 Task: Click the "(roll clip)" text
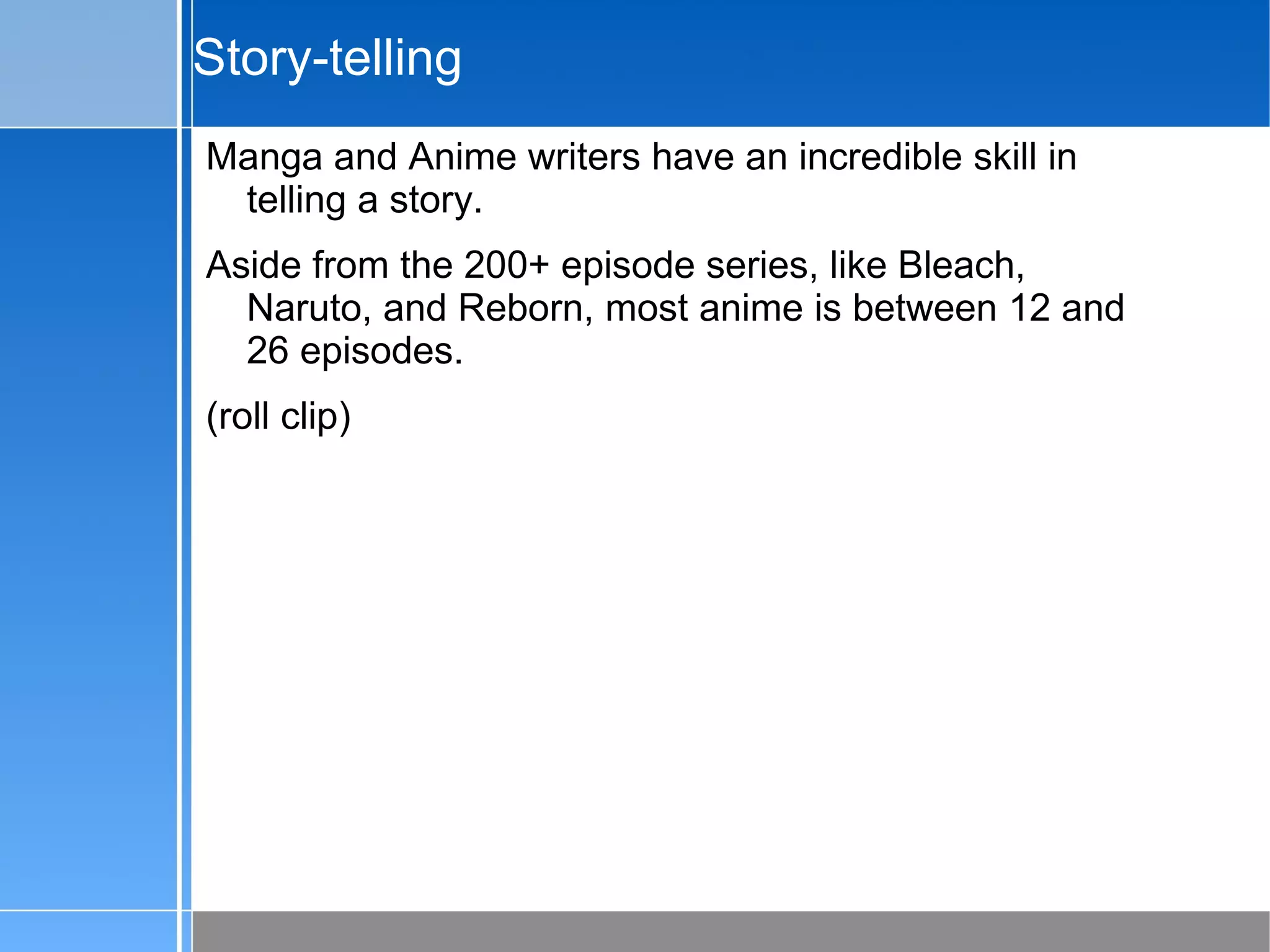point(278,416)
